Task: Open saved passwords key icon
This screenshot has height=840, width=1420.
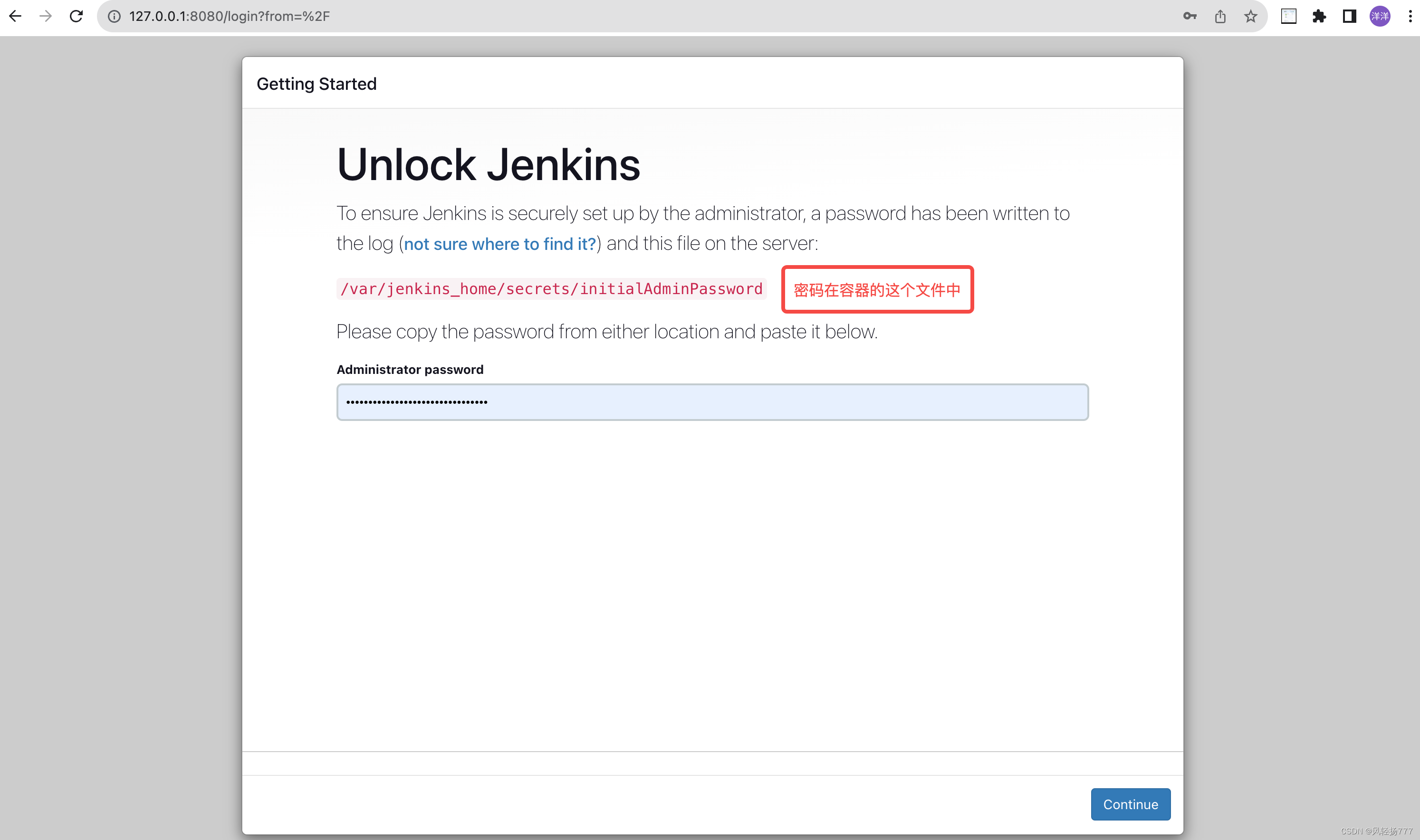Action: click(x=1190, y=17)
